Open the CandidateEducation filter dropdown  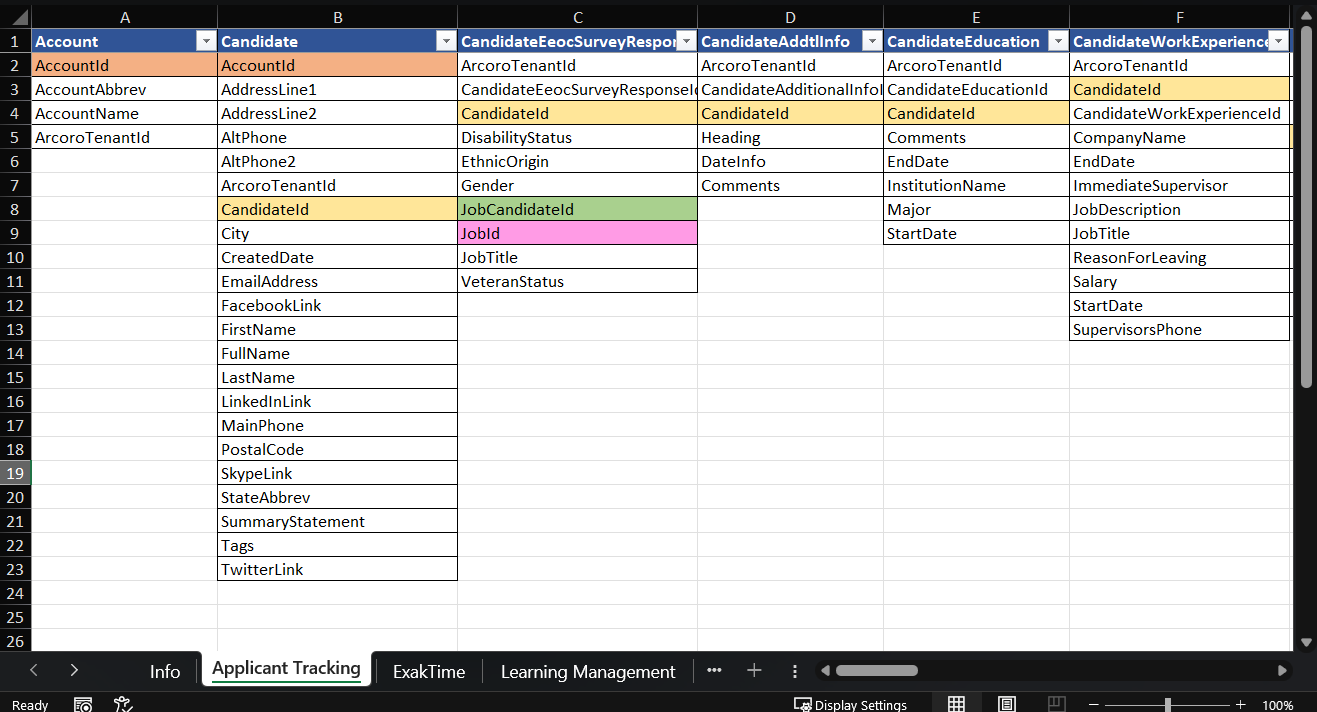click(1058, 41)
